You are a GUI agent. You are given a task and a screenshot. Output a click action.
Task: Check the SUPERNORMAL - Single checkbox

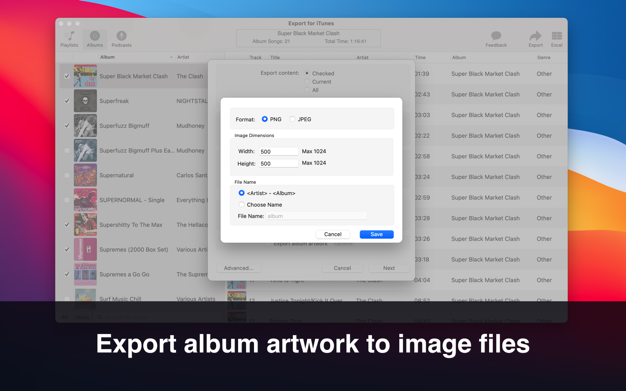[x=67, y=200]
